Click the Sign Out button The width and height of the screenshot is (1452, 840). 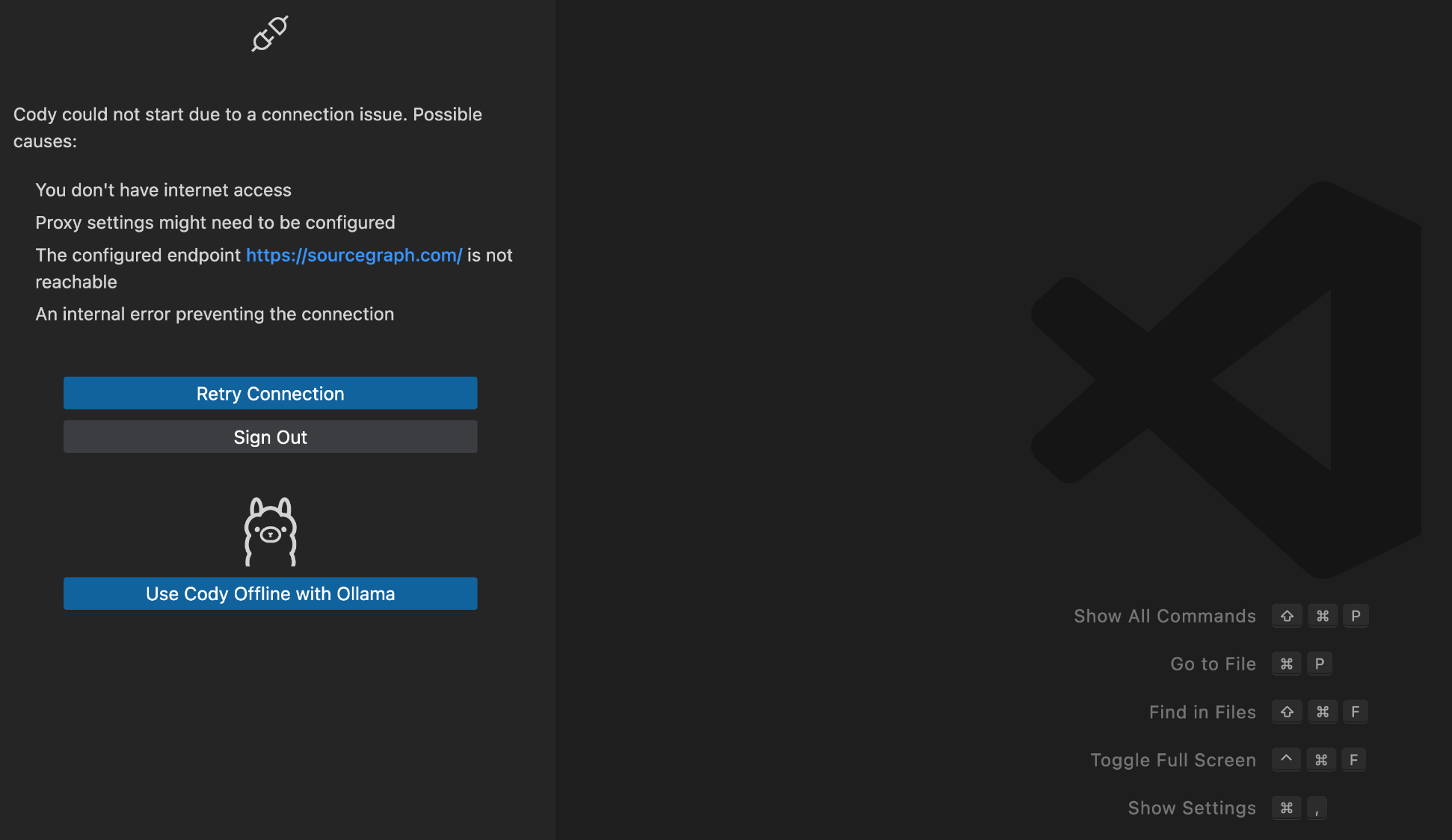[x=270, y=436]
